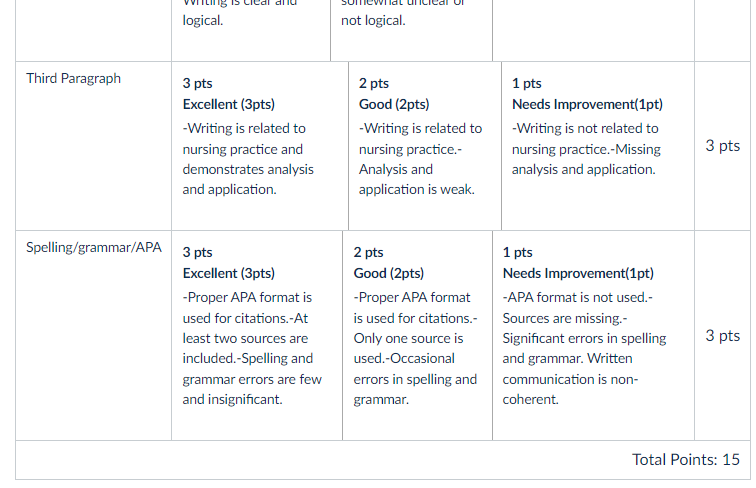The image size is (756, 488).
Task: Pick Spelling/grammar/APA Needs Improvement(1pt) rating
Action: point(594,335)
